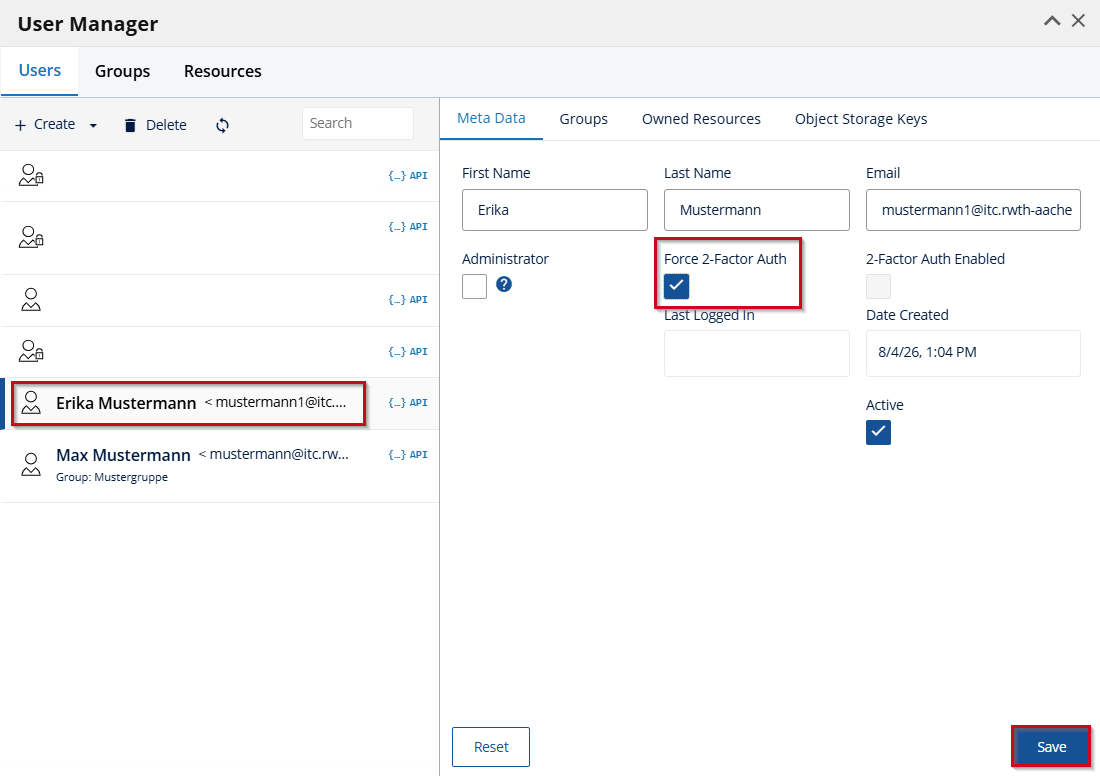Select the first locked user icon in list
Image resolution: width=1100 pixels, height=776 pixels.
point(31,175)
